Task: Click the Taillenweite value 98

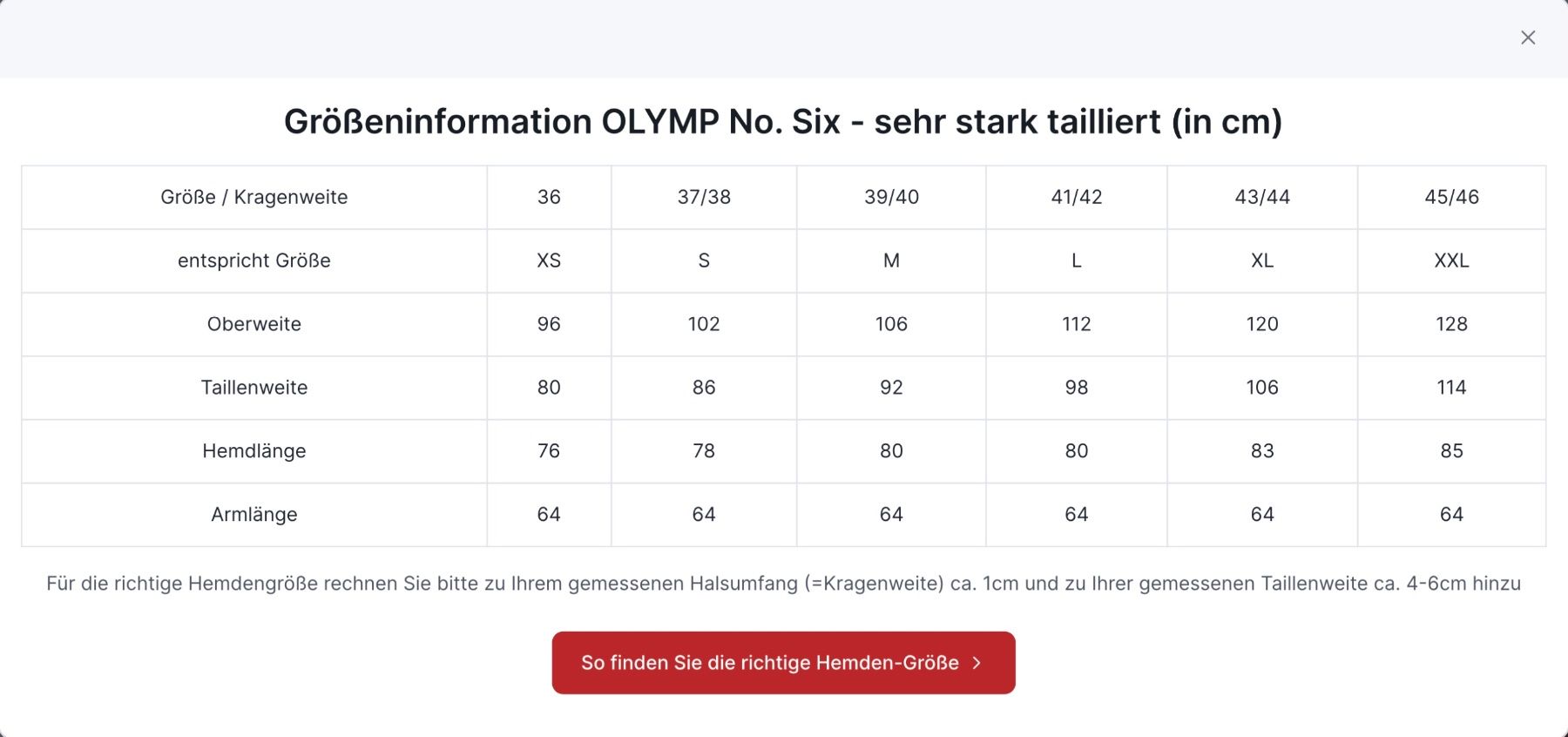Action: coord(1077,388)
